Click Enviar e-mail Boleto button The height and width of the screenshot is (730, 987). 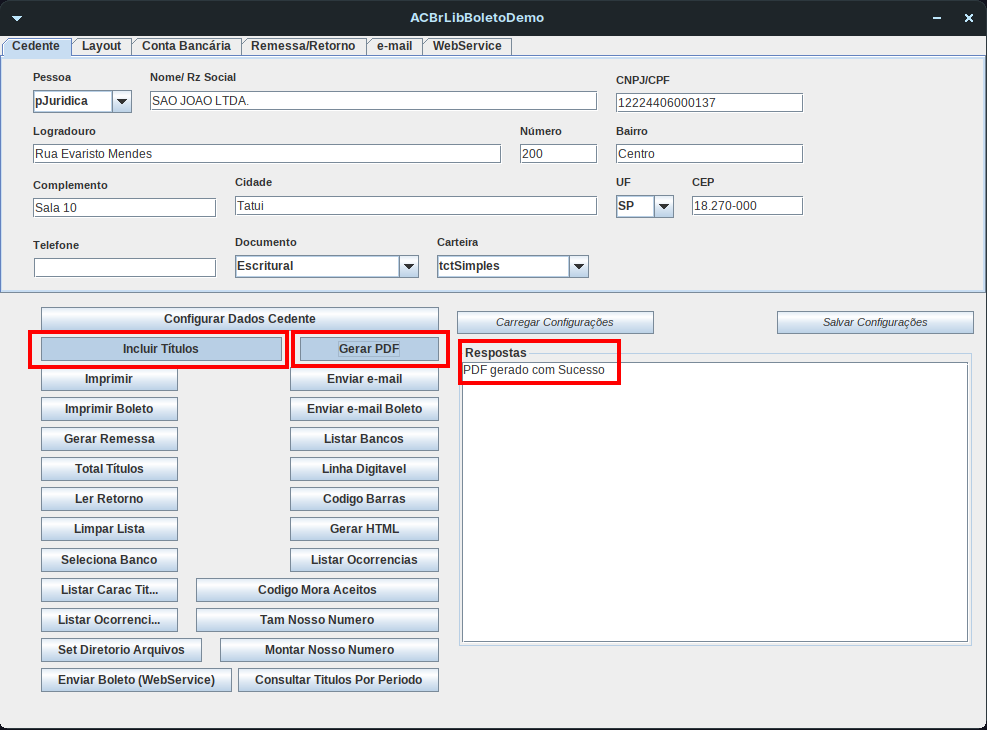[364, 409]
